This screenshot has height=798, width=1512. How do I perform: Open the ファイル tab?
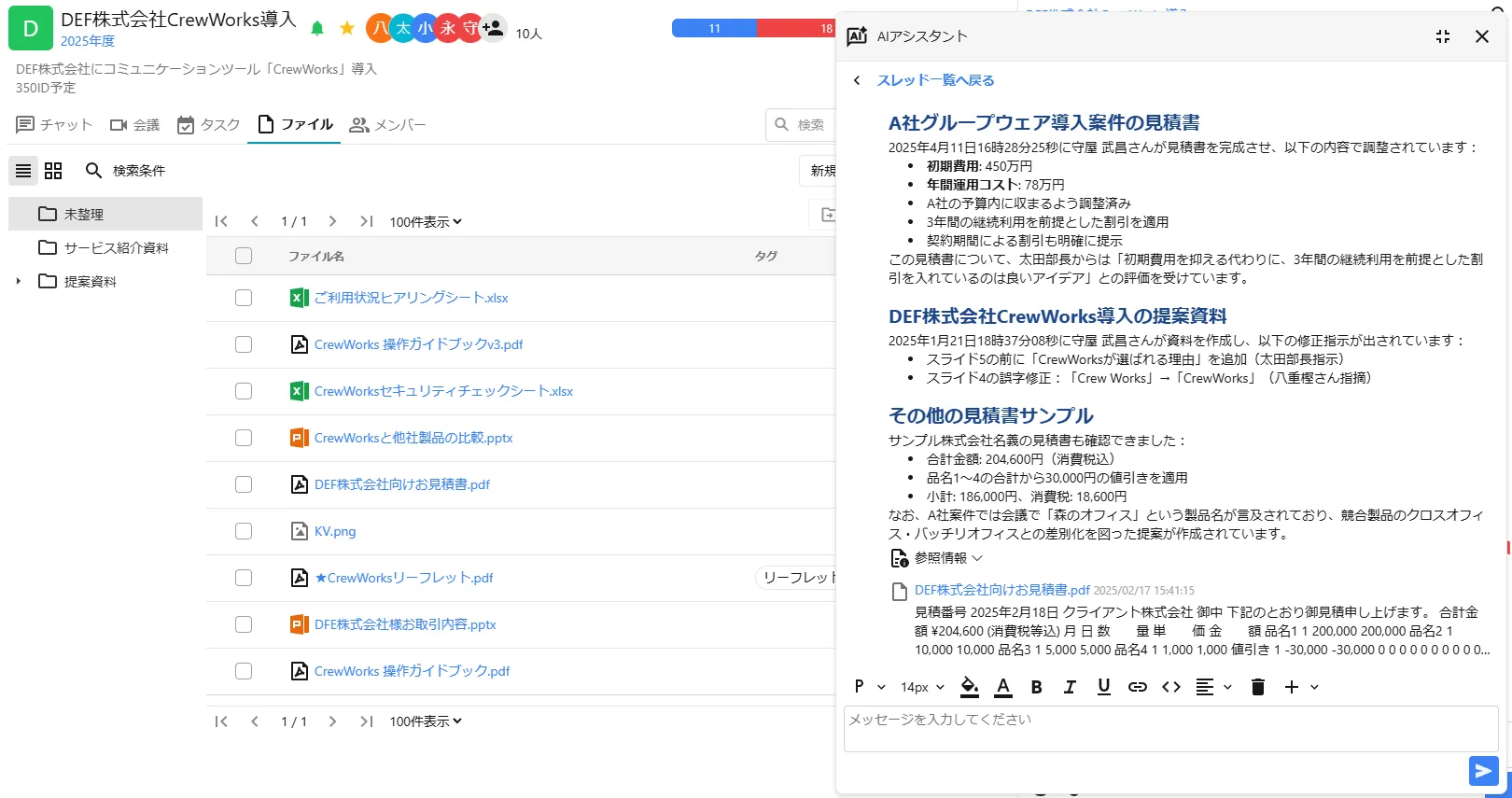(295, 125)
